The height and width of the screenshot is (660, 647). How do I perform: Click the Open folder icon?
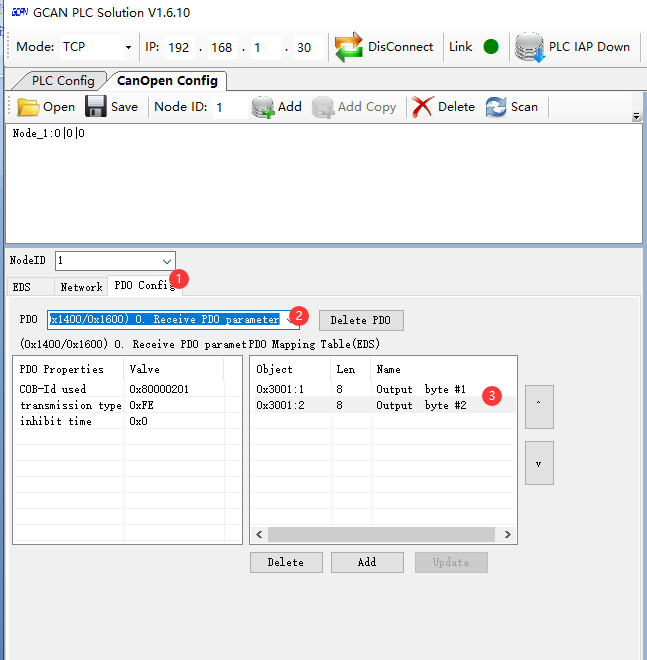28,107
